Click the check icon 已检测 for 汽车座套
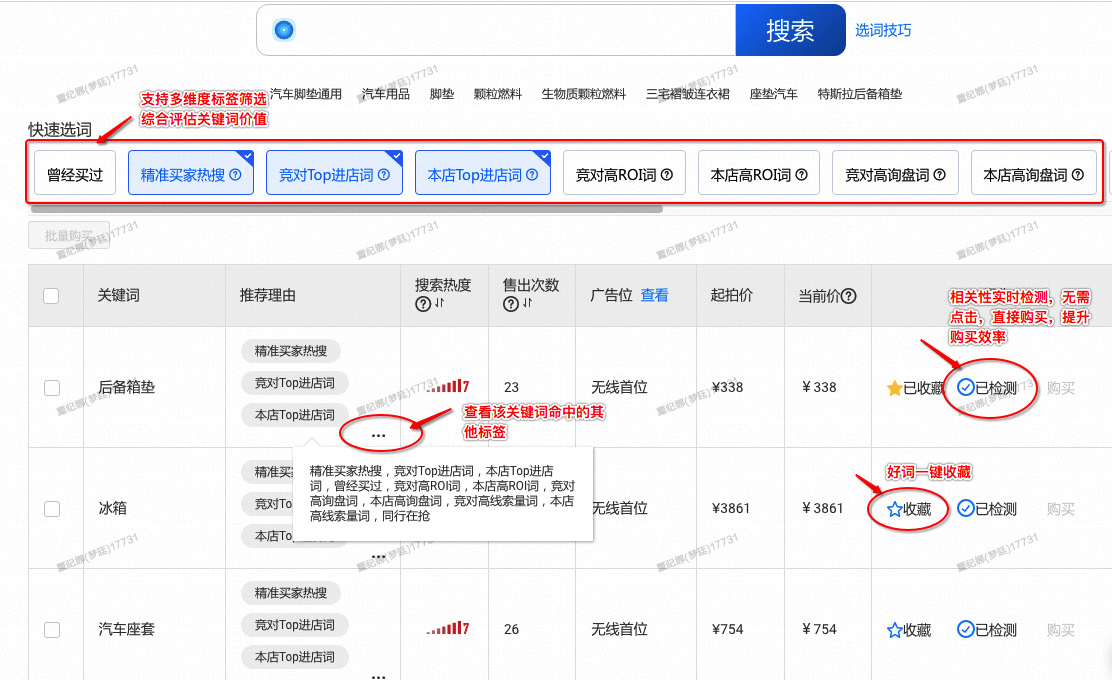 point(965,630)
